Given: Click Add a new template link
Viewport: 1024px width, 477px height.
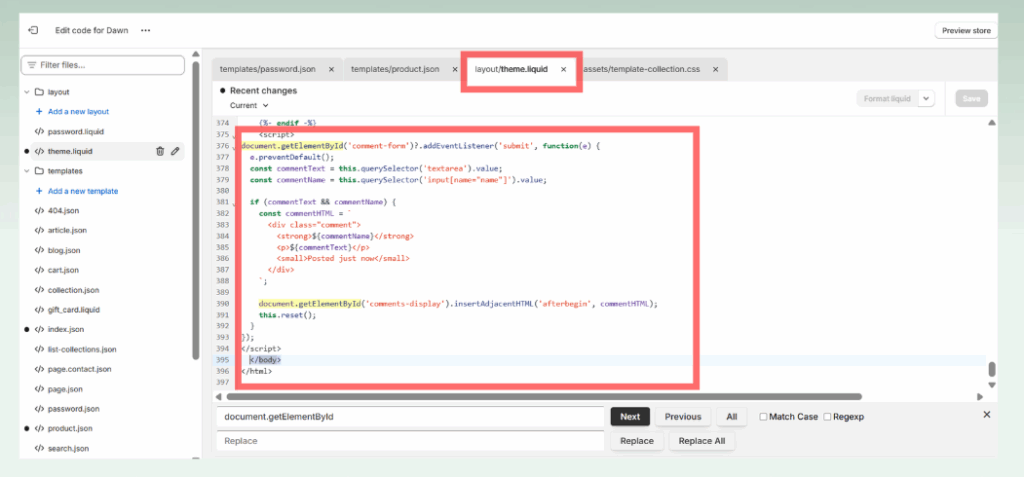Looking at the screenshot, I should (x=83, y=191).
